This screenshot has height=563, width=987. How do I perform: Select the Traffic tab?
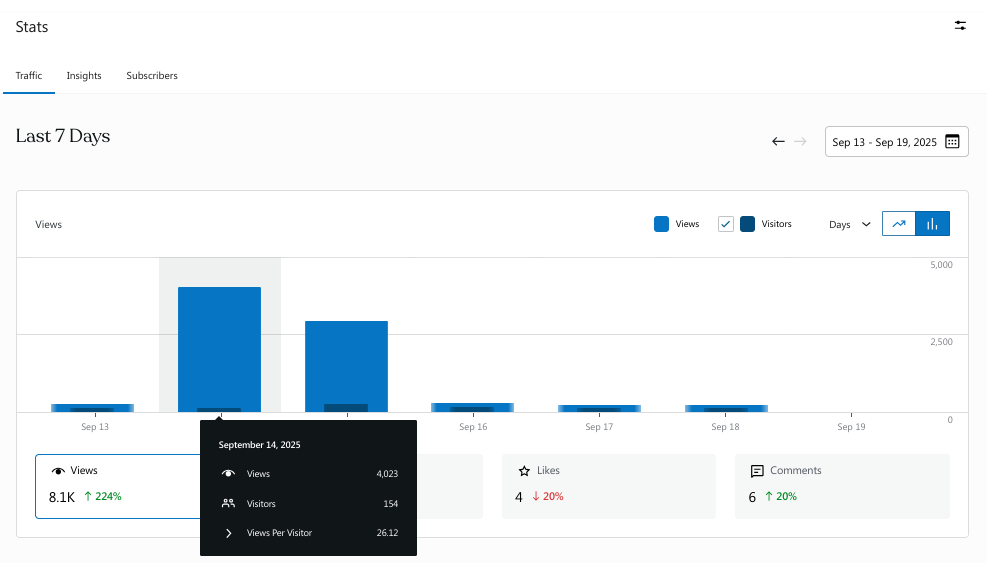[x=29, y=76]
